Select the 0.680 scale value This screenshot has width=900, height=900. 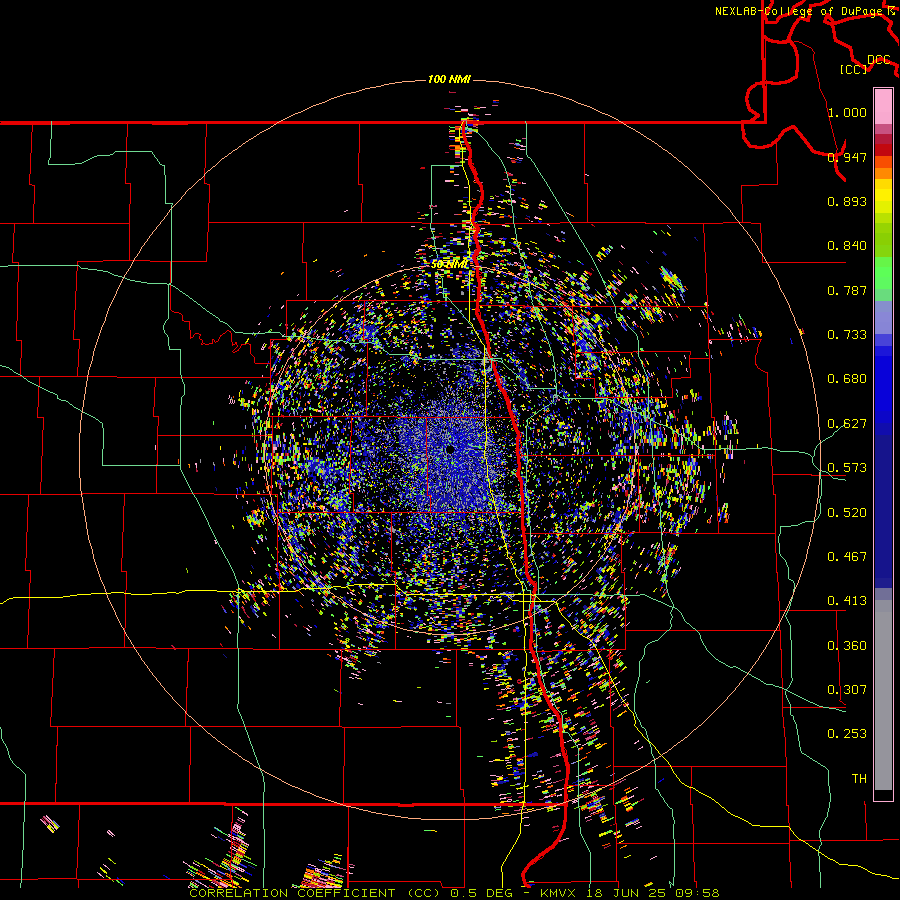pyautogui.click(x=847, y=379)
